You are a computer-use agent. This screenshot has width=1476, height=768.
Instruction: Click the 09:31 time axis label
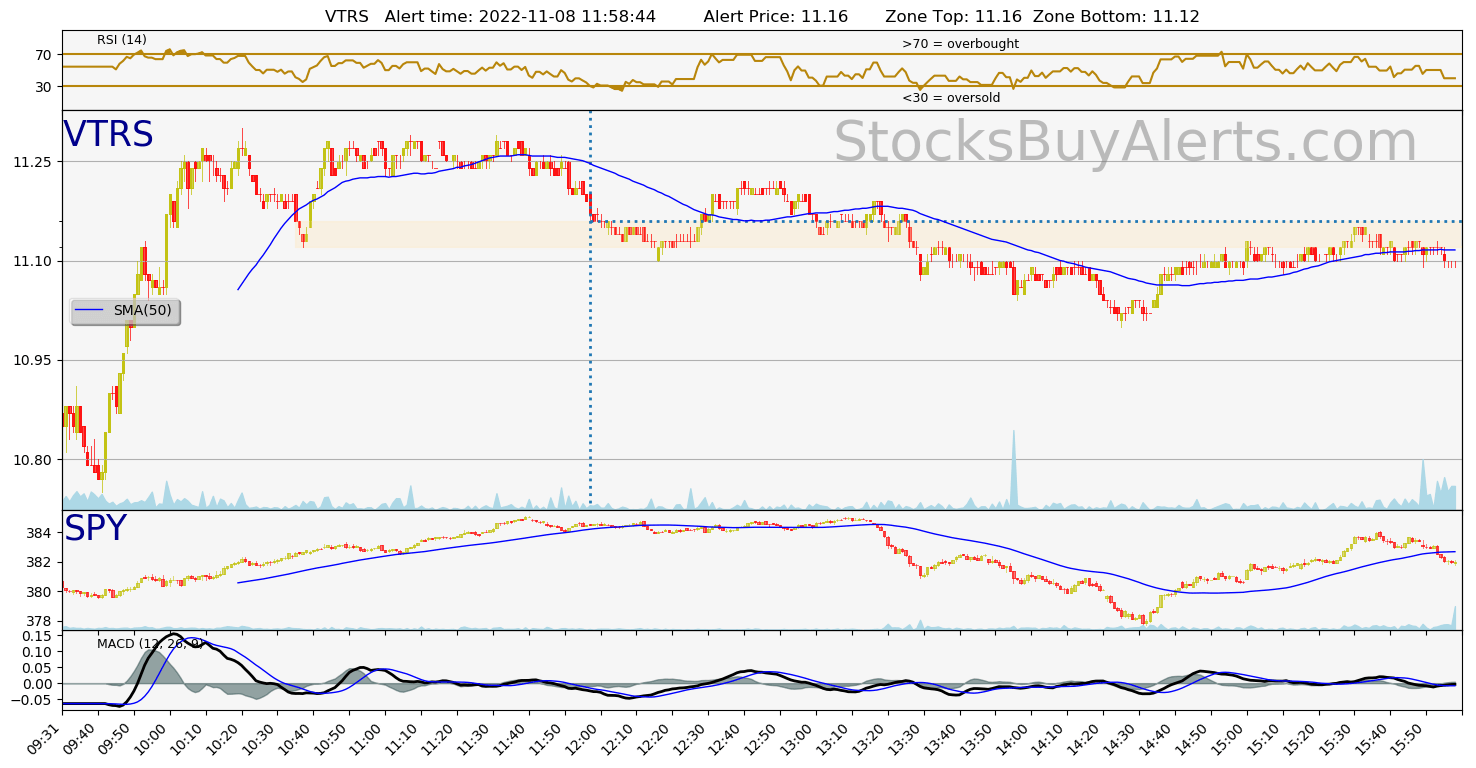[46, 738]
